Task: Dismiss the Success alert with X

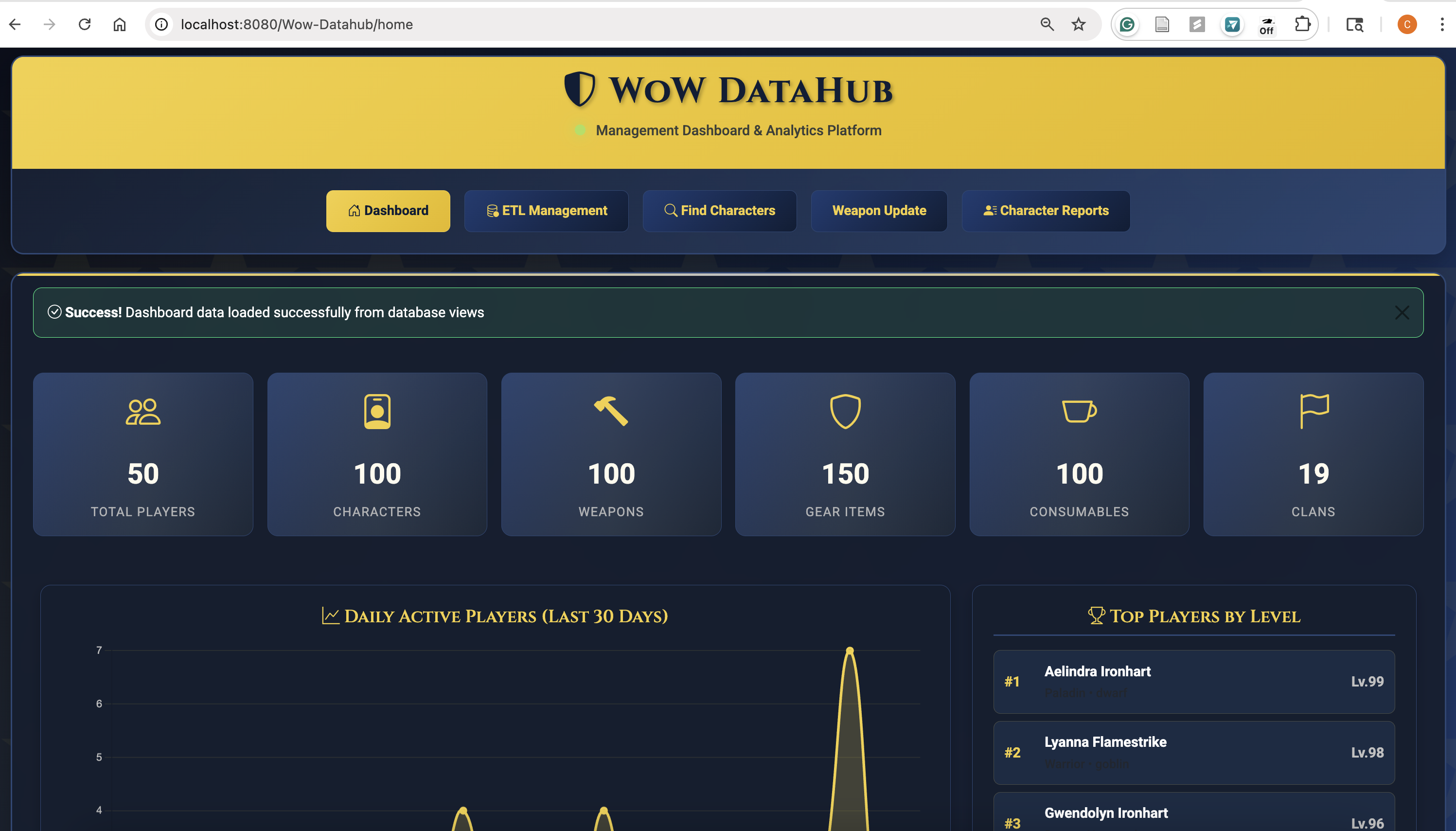Action: pos(1402,313)
